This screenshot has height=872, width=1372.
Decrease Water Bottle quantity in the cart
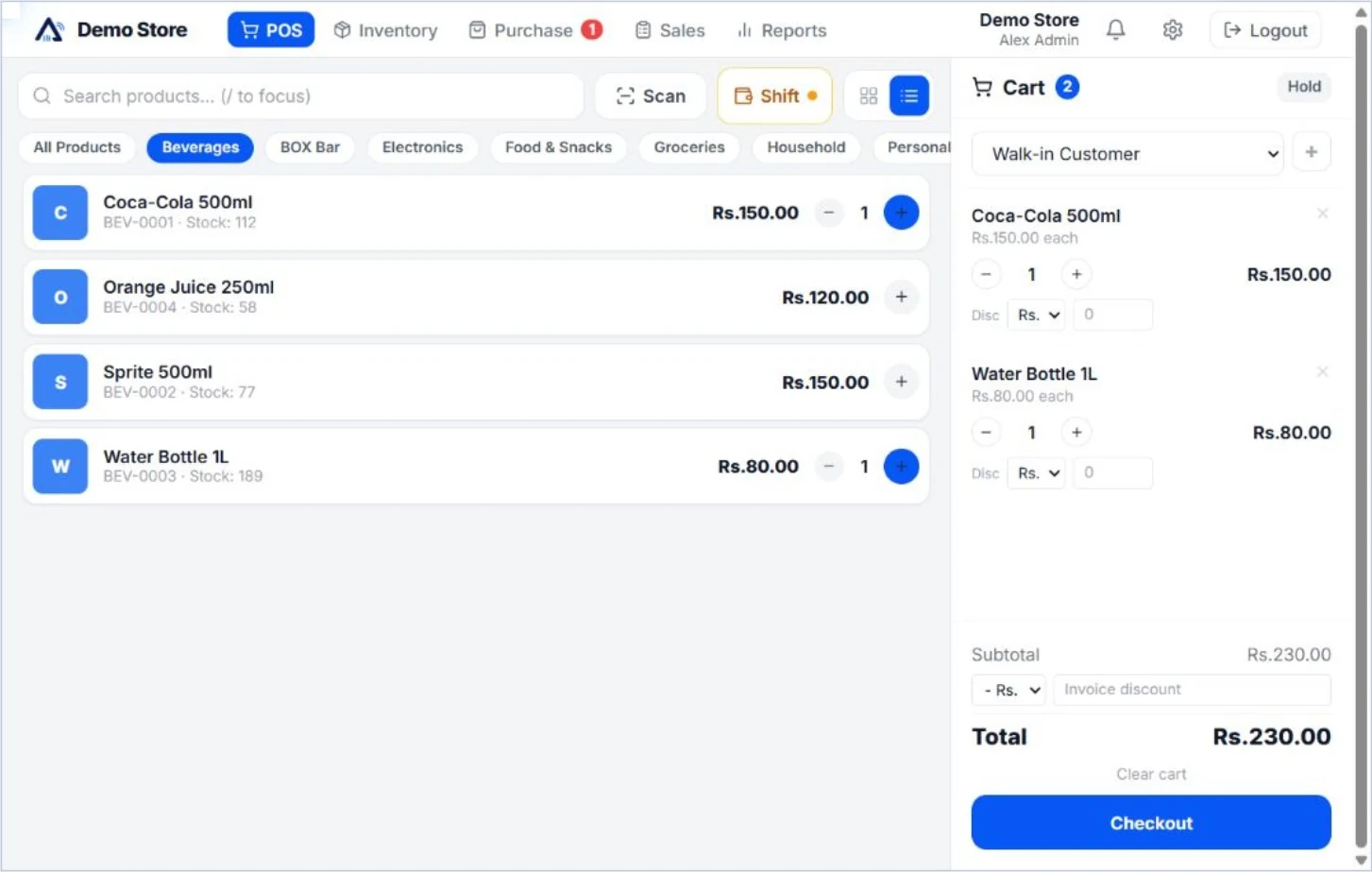[986, 432]
